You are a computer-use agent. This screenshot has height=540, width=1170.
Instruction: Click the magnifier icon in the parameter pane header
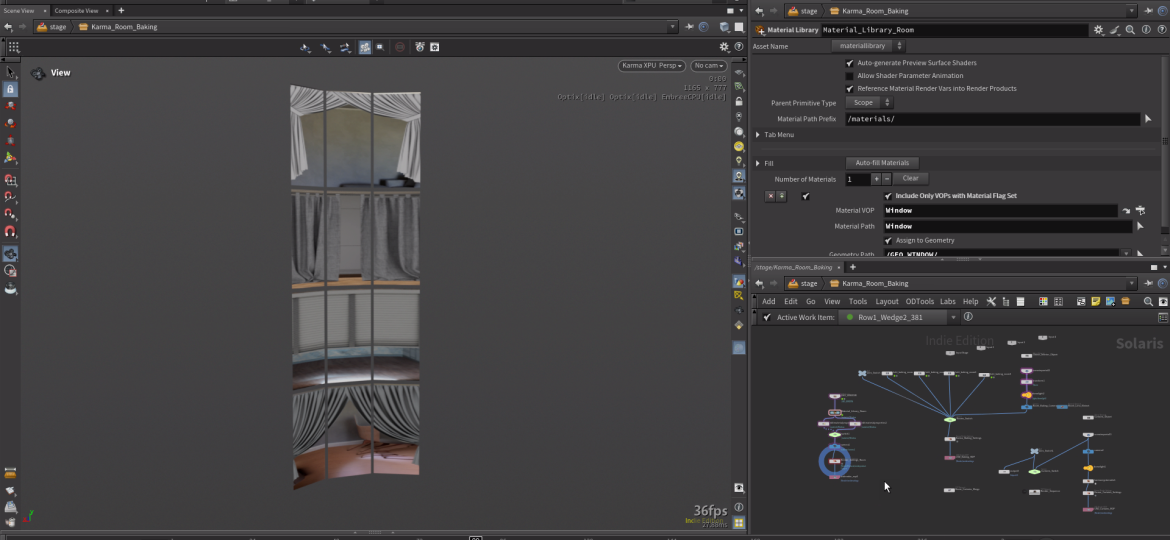point(1129,30)
